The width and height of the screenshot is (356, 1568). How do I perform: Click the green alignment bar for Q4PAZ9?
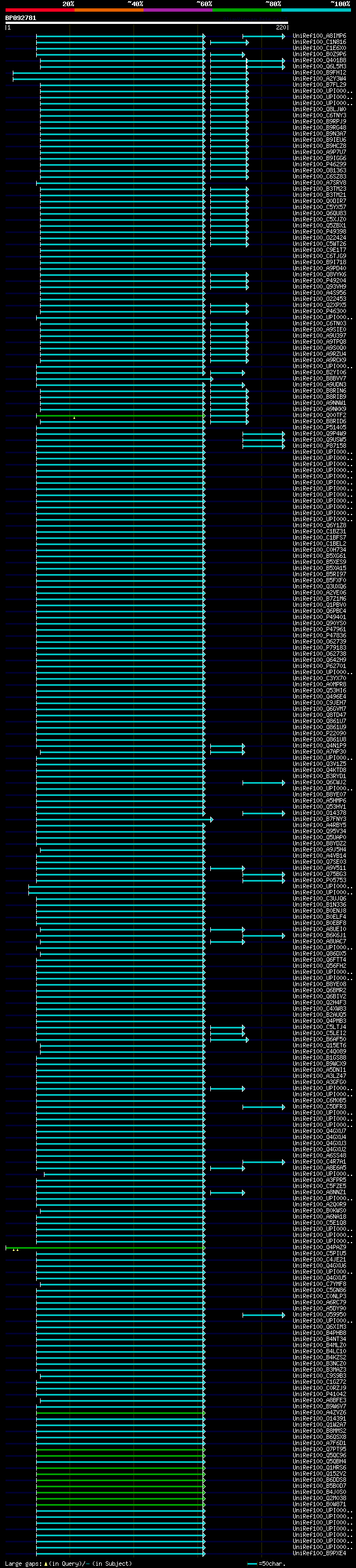click(105, 1247)
